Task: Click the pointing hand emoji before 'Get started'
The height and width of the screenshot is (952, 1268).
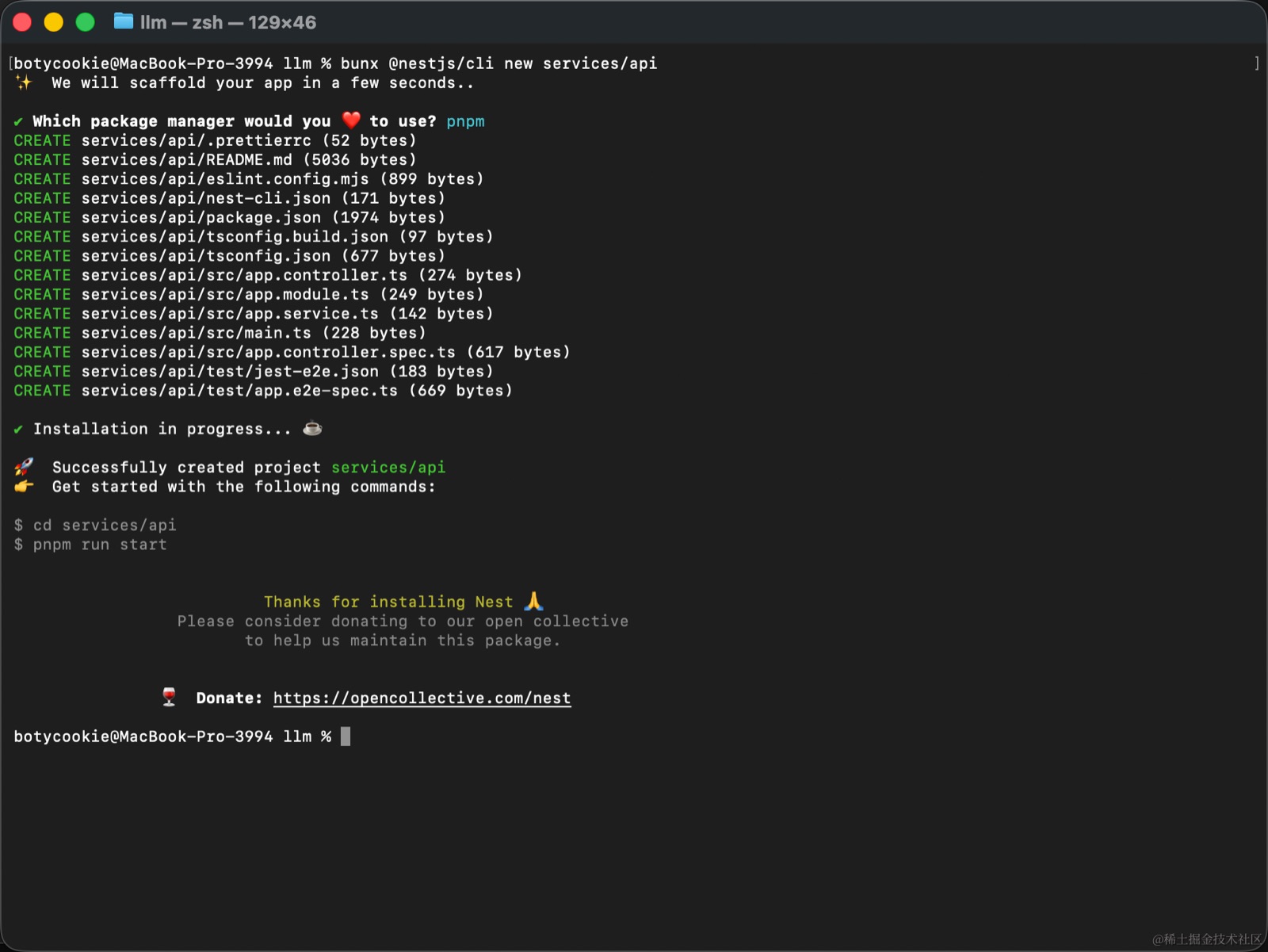Action: point(24,486)
